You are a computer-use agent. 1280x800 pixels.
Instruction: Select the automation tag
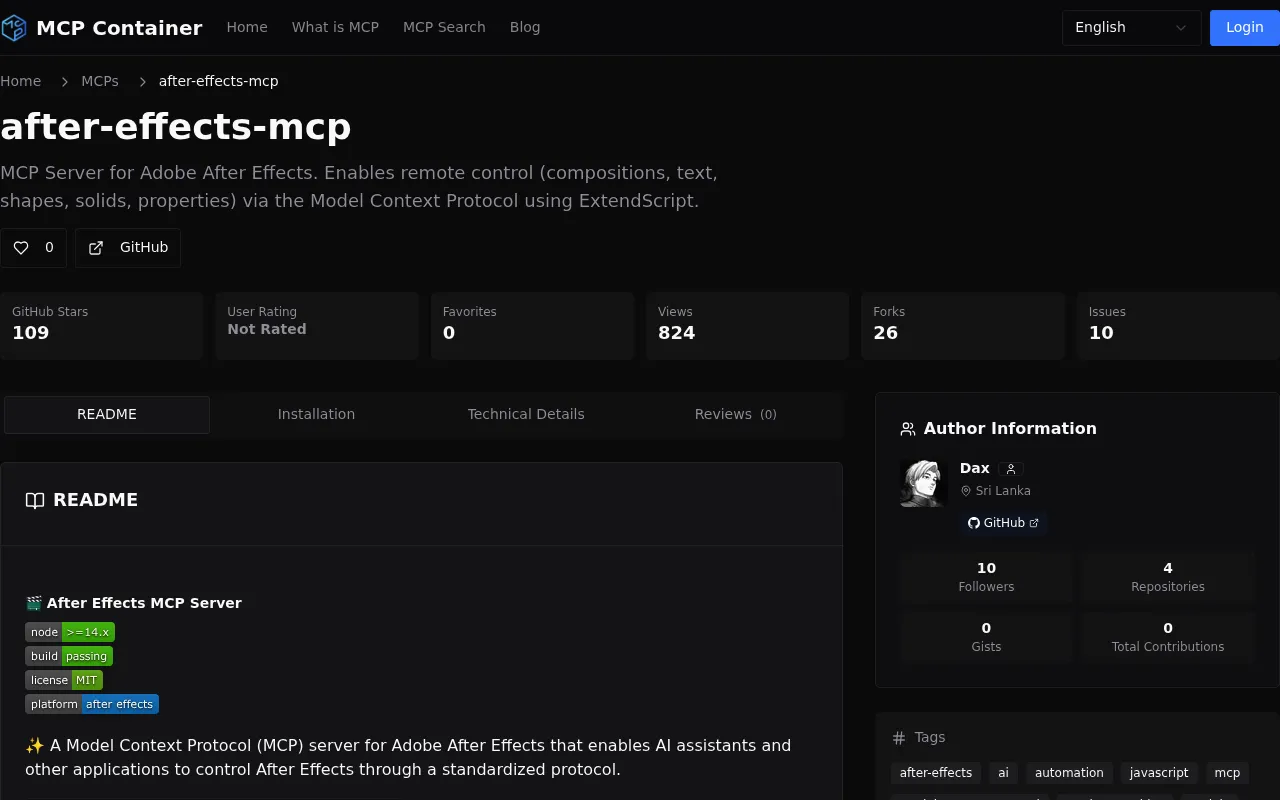pos(1069,773)
